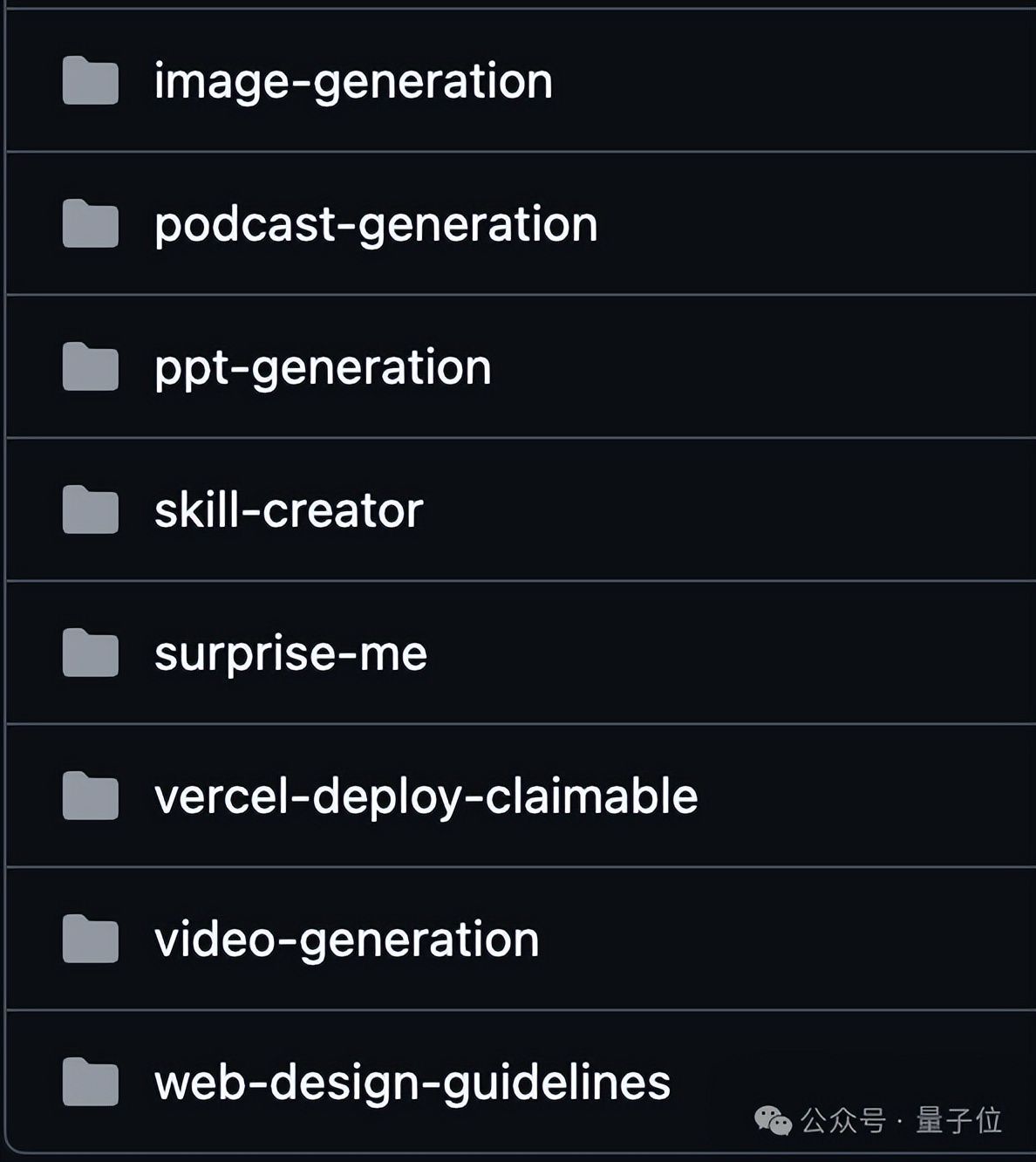Open the image-generation folder link

(x=353, y=82)
